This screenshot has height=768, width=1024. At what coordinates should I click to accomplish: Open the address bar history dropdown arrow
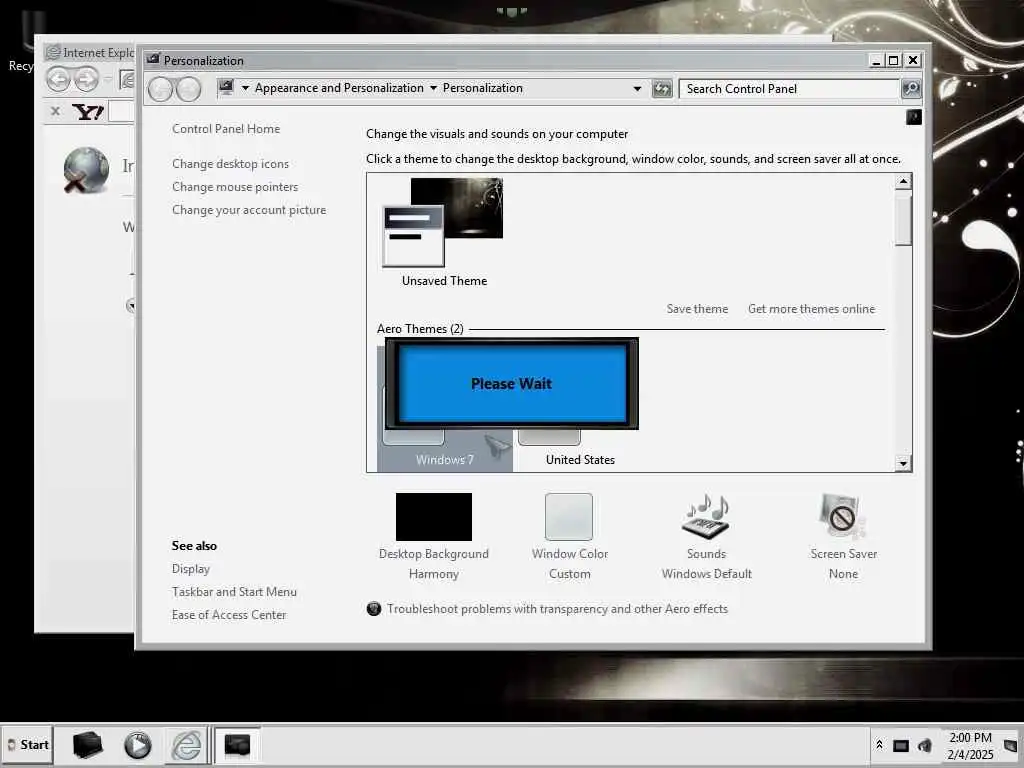click(x=637, y=89)
